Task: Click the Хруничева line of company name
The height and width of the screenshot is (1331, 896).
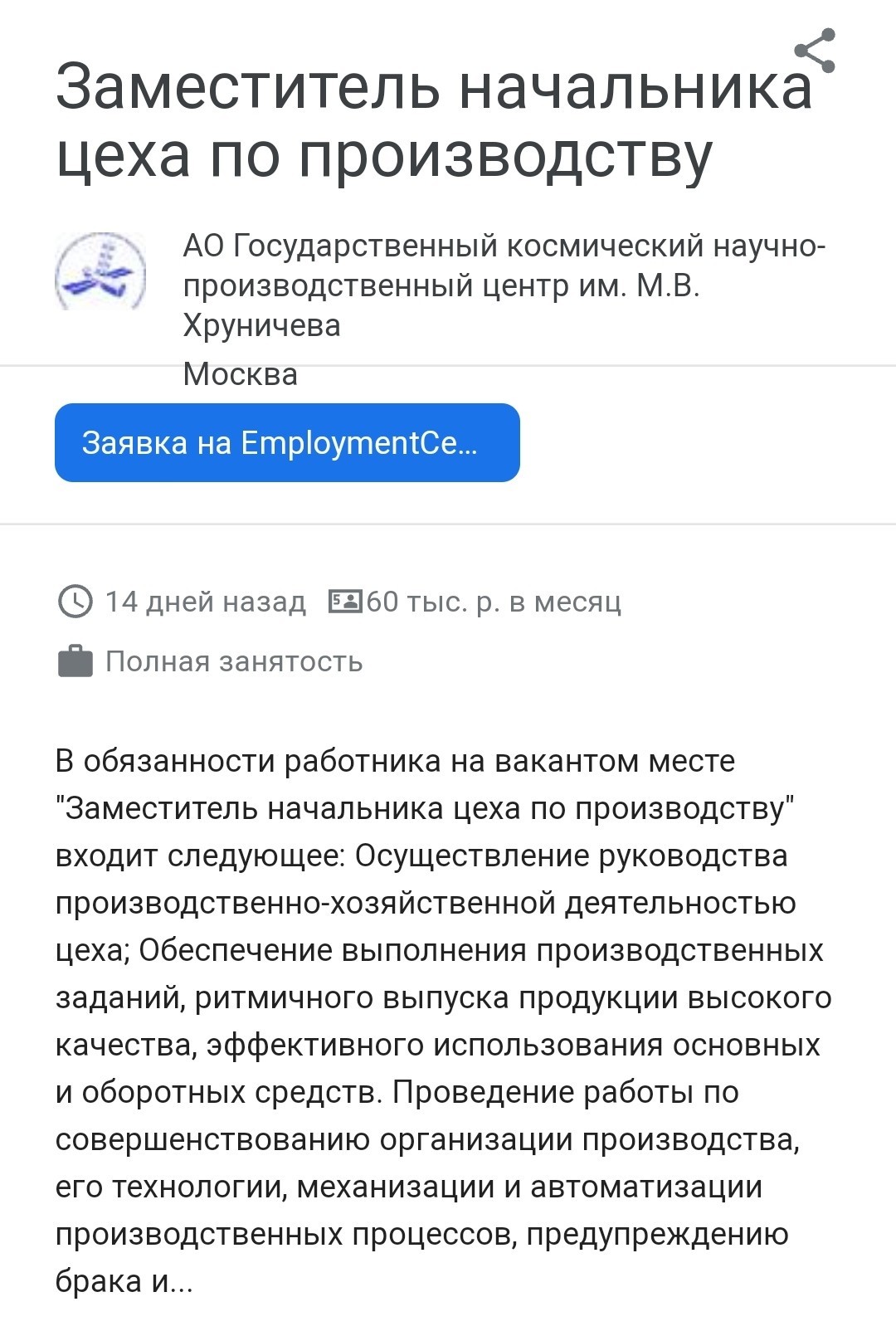Action: (261, 325)
